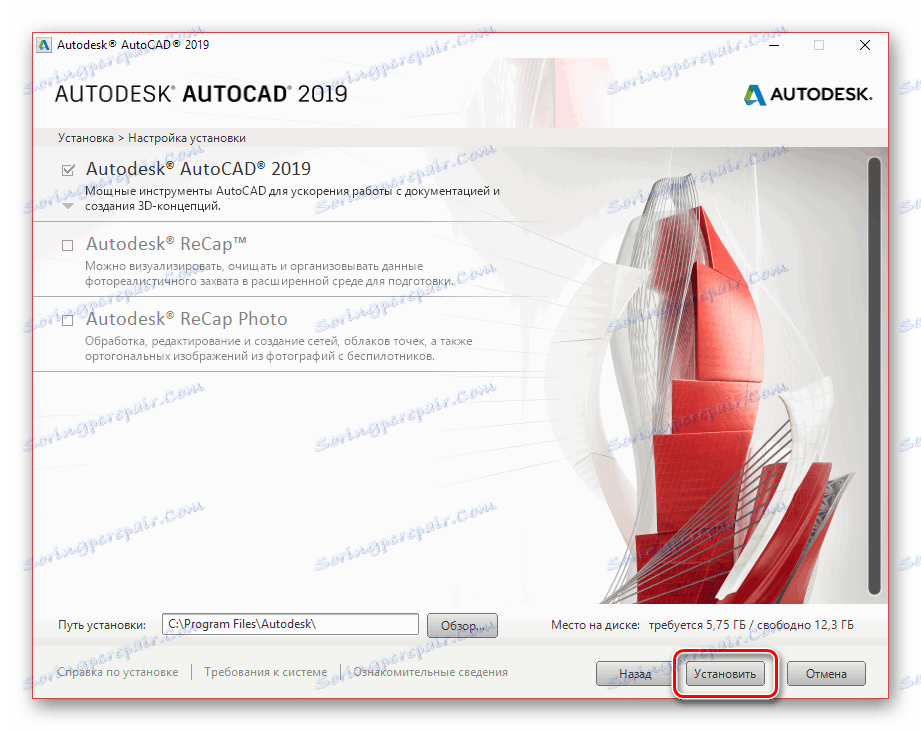Click the vertical scrollbar of product list
921x731 pixels.
875,376
